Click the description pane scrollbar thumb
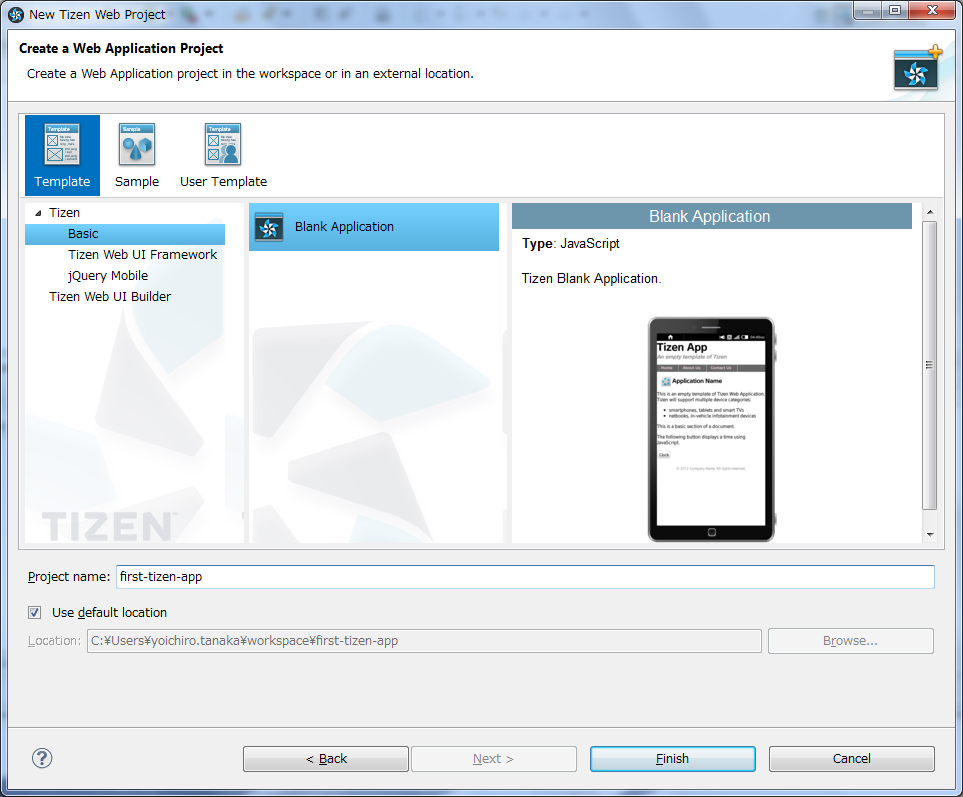The width and height of the screenshot is (963, 797). [x=930, y=365]
